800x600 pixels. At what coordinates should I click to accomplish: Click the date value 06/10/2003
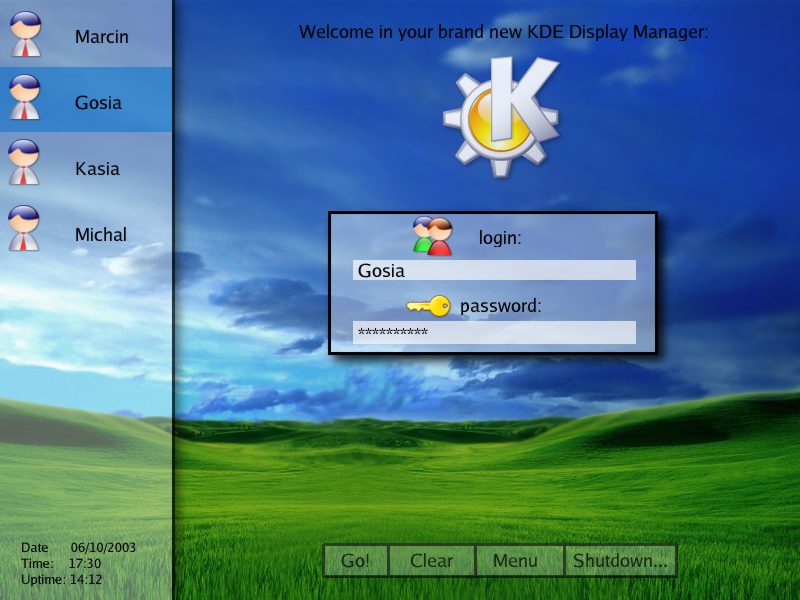(x=103, y=547)
